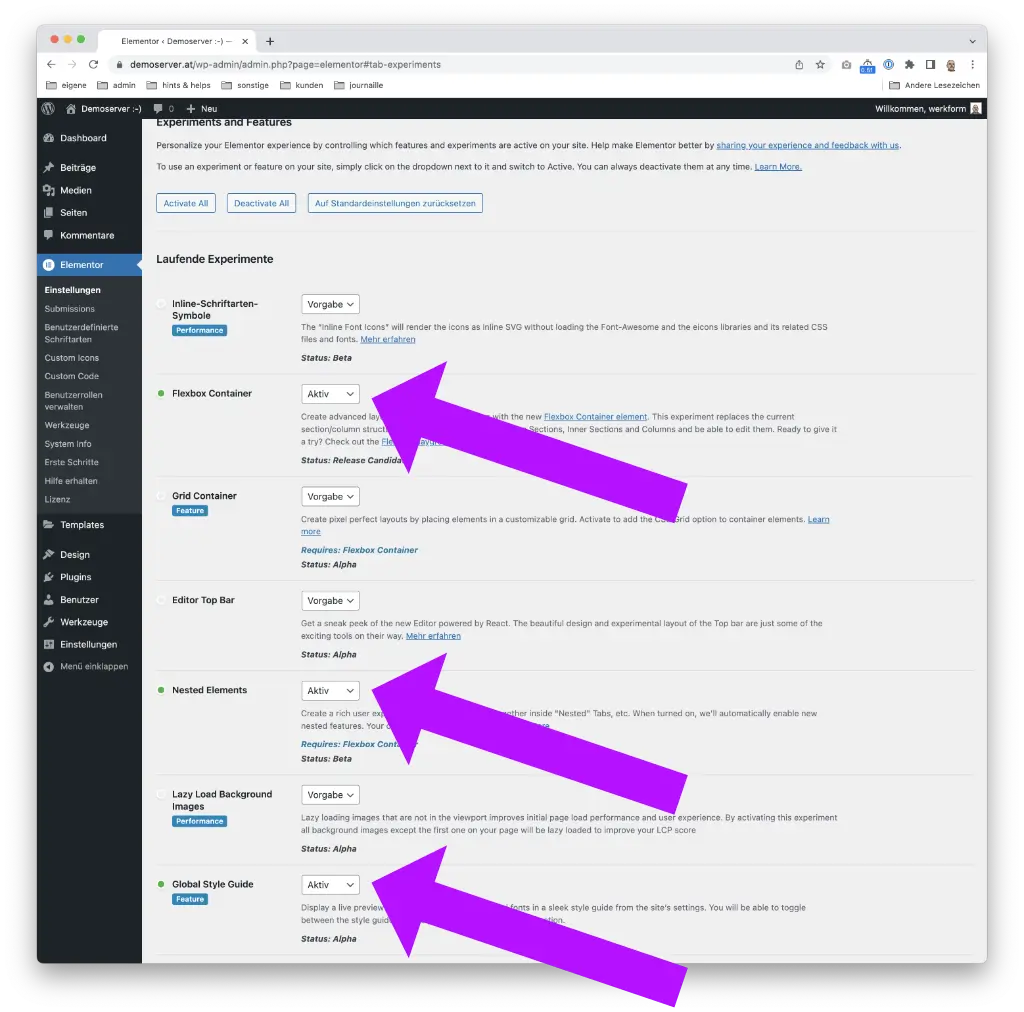The width and height of the screenshot is (1024, 1012).
Task: Click the camera extension icon
Action: [846, 65]
